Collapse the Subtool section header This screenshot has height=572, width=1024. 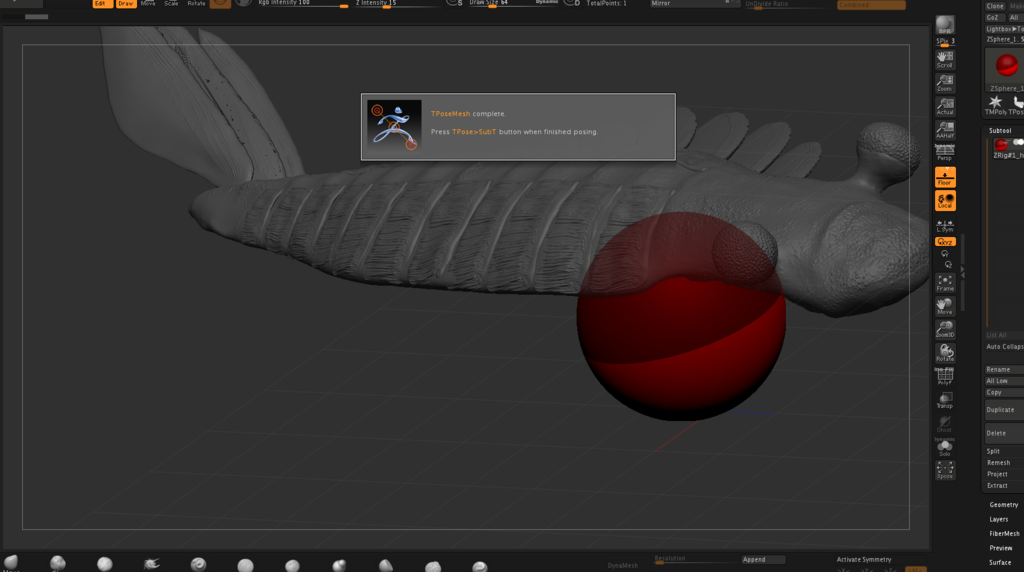point(1000,131)
